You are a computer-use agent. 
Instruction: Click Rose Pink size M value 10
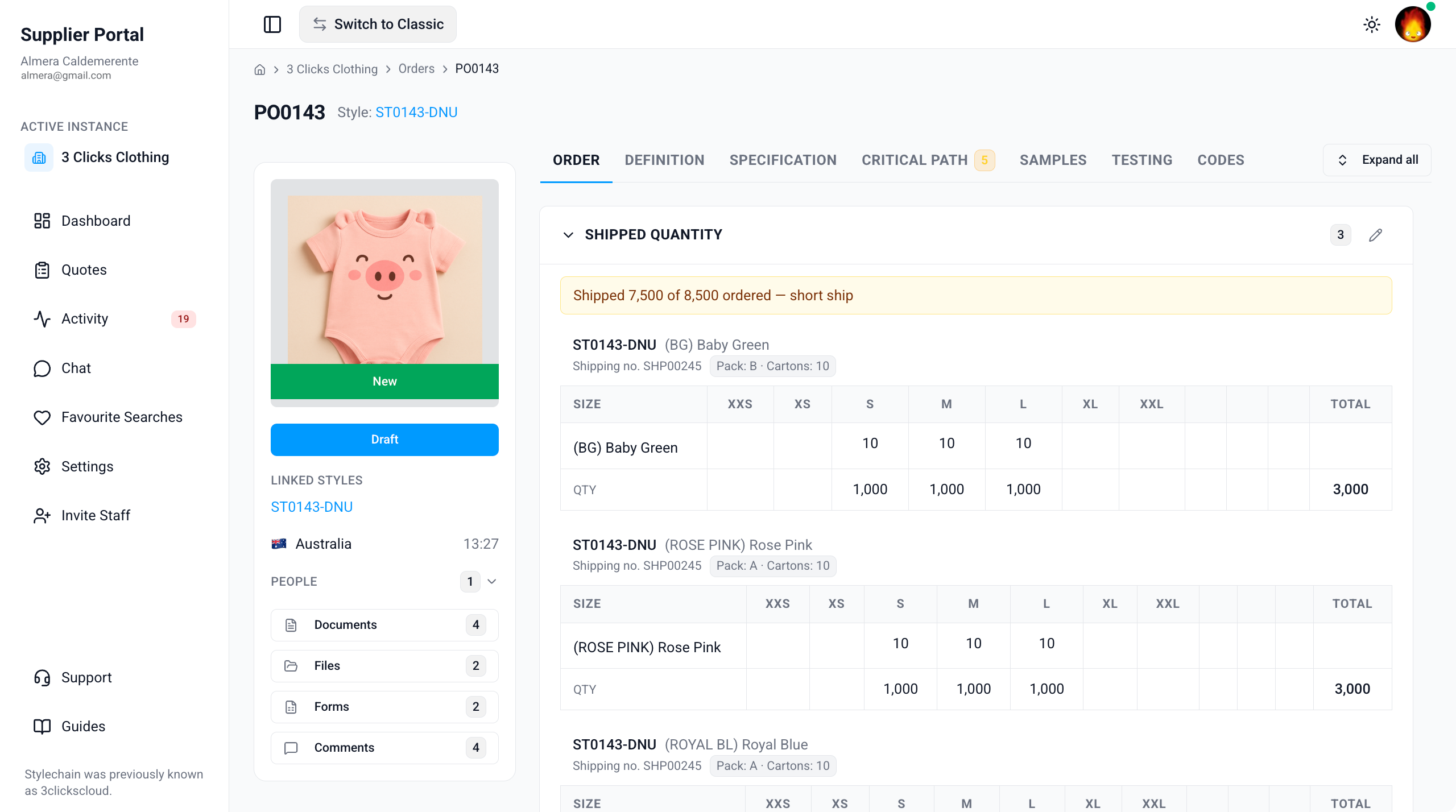pyautogui.click(x=974, y=644)
